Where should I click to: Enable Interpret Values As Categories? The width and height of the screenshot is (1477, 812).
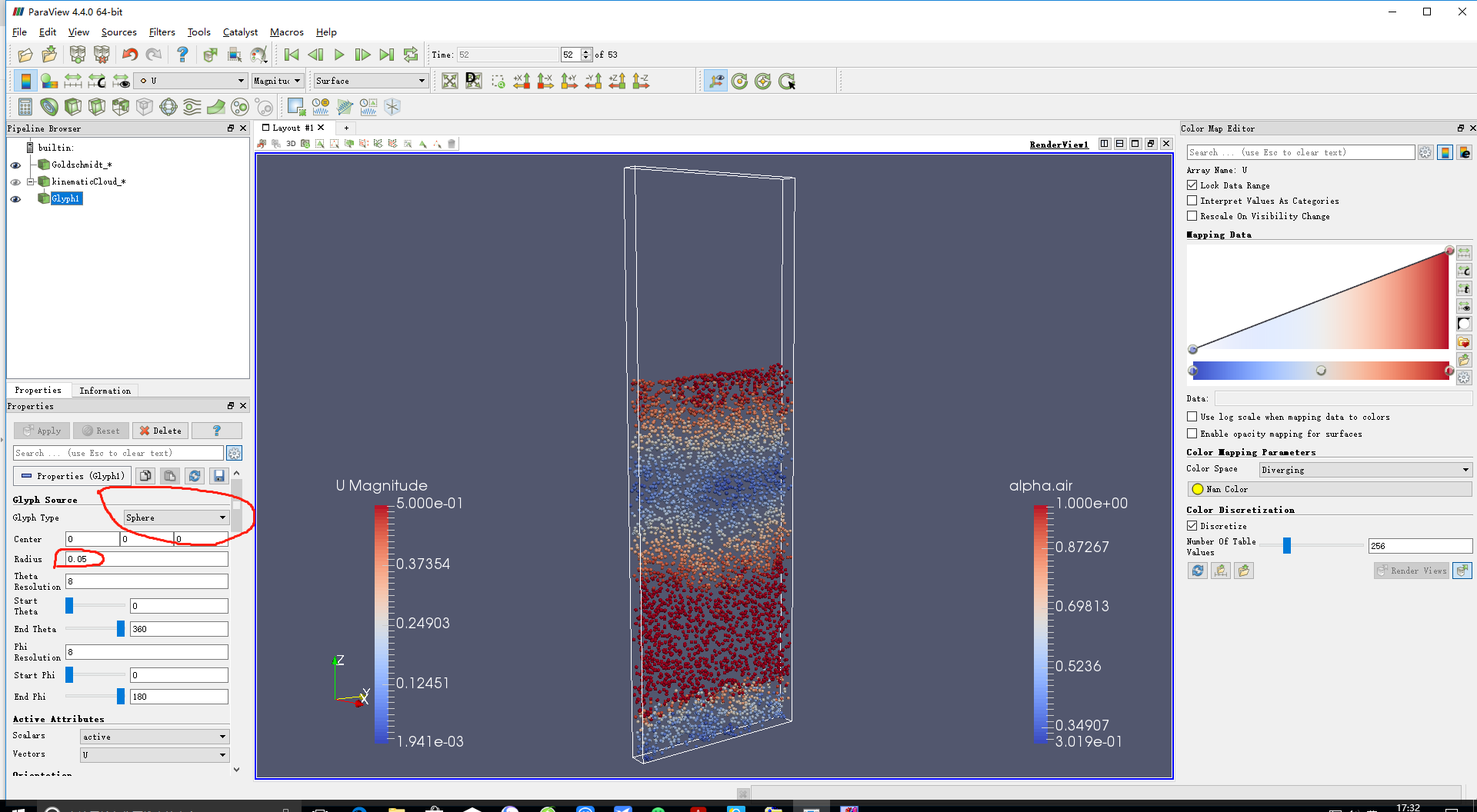[1192, 201]
